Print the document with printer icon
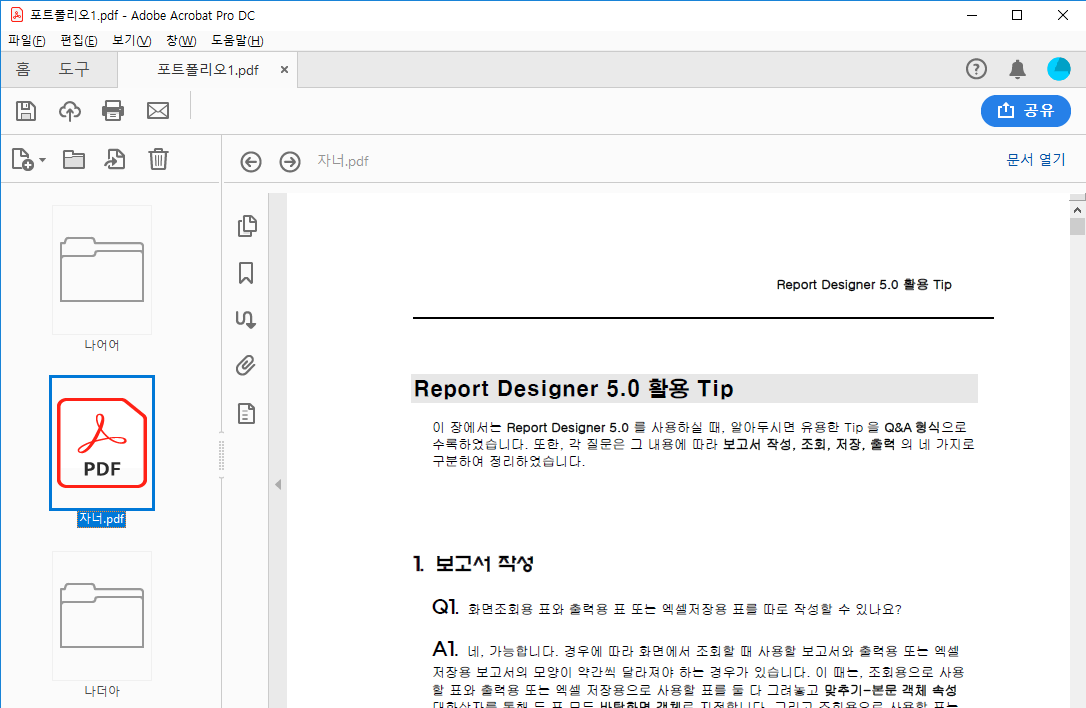 (113, 111)
